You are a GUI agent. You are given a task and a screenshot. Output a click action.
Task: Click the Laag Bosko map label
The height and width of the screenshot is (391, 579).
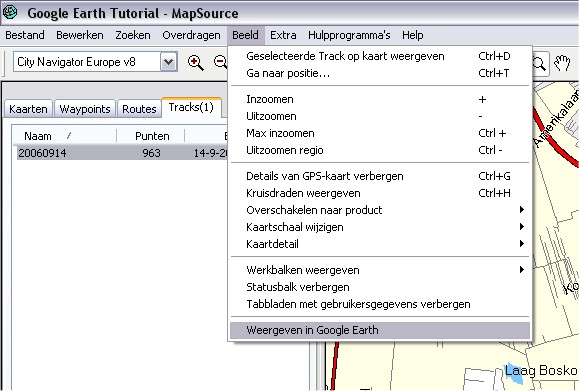(541, 370)
